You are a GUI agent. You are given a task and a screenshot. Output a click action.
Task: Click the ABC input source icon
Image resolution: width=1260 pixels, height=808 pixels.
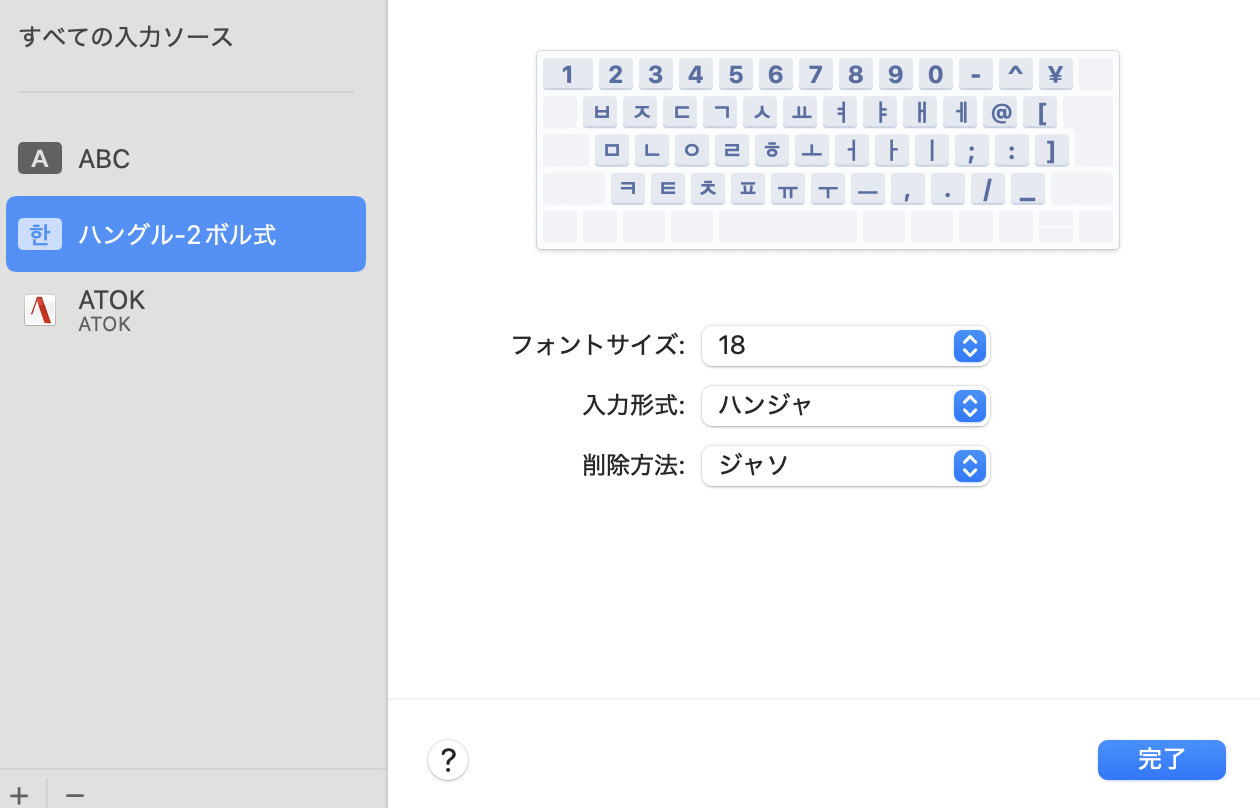pos(40,158)
